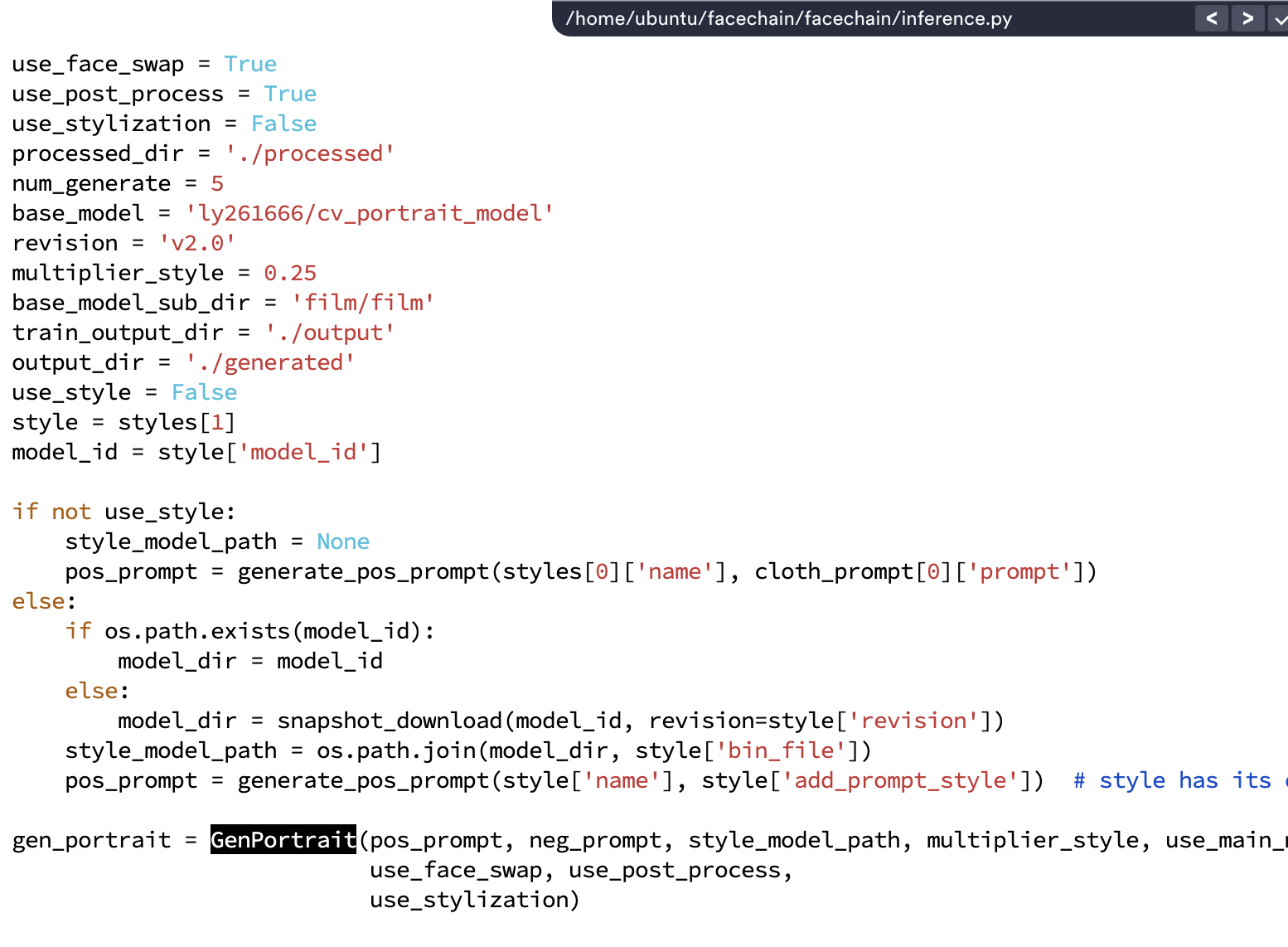Click the './processed' string literal
This screenshot has height=947, width=1288.
tap(309, 153)
